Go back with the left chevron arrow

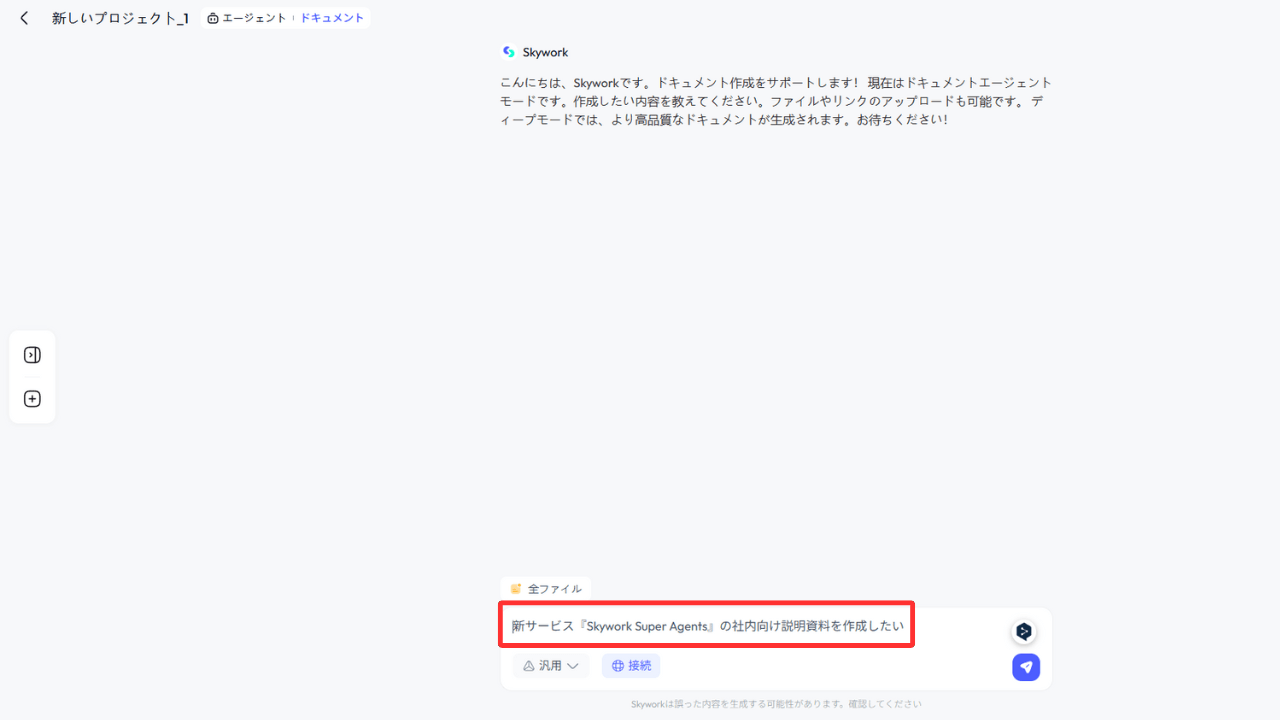(x=25, y=18)
